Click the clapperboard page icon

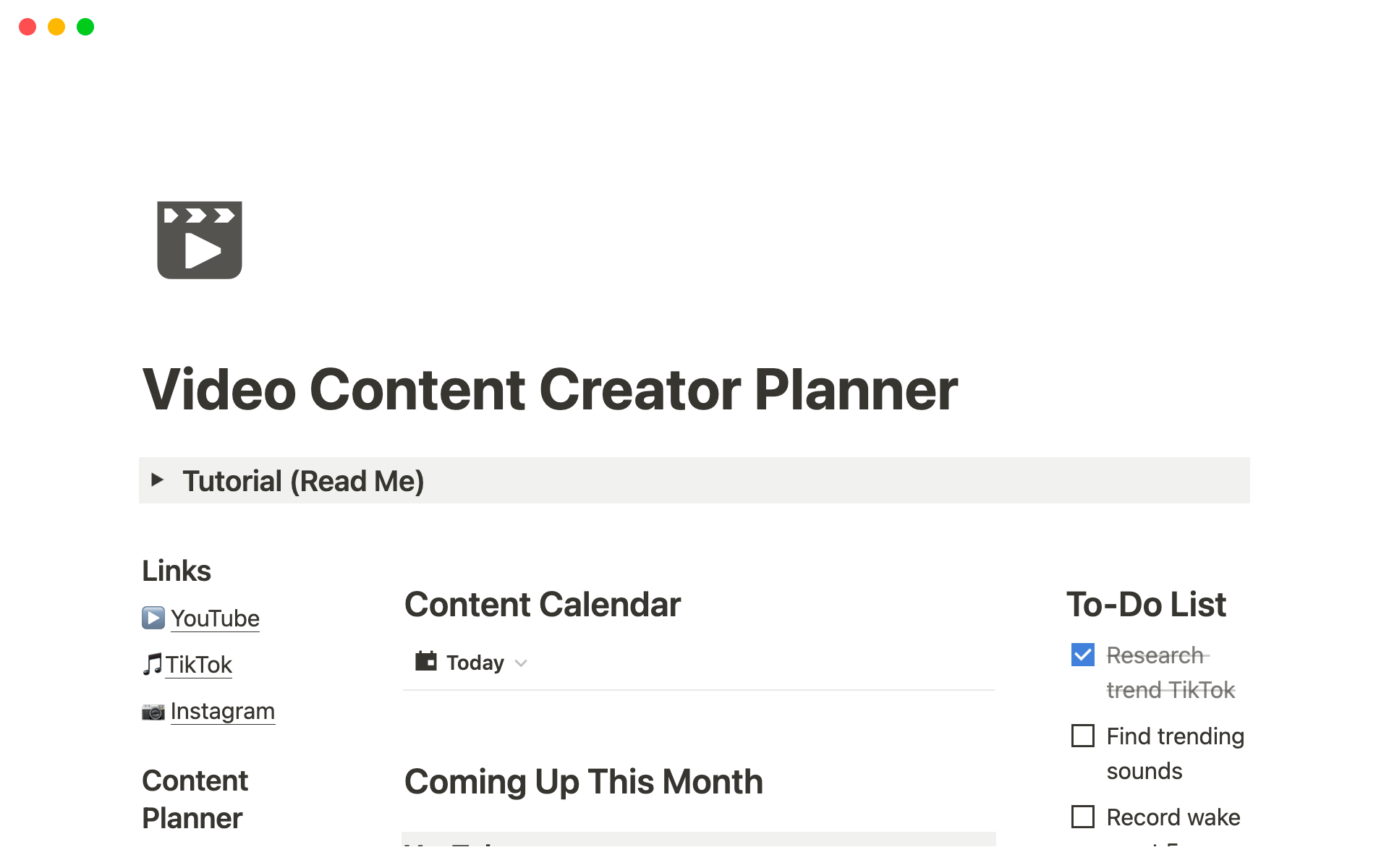click(200, 240)
